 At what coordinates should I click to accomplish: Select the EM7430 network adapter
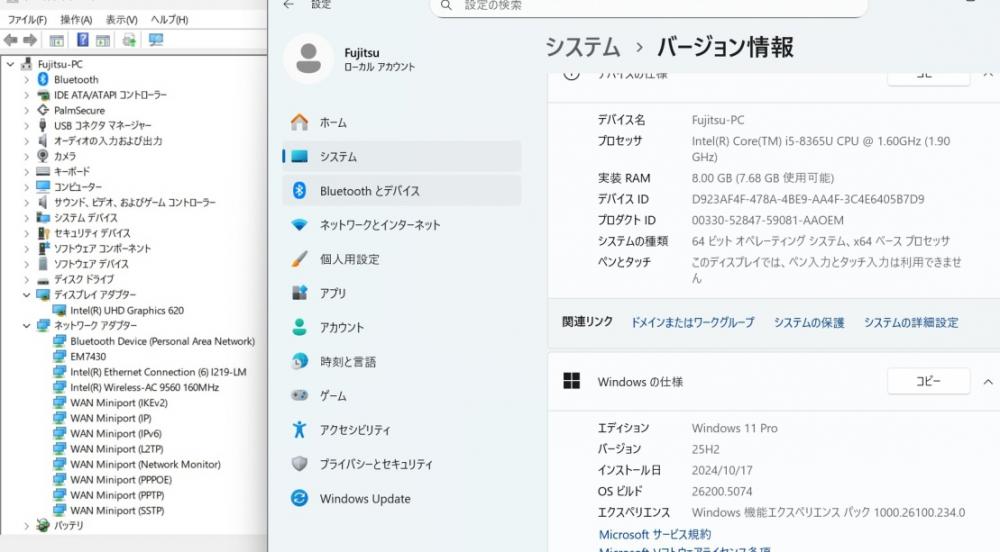(x=88, y=356)
